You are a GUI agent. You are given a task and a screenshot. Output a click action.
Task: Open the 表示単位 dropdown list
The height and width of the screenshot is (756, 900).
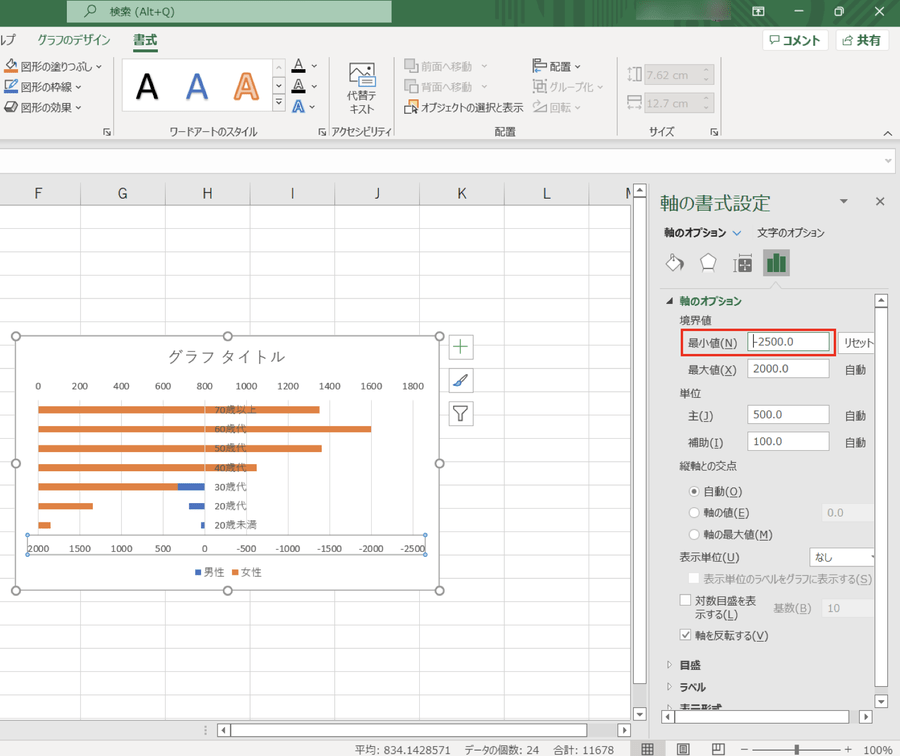coord(841,557)
